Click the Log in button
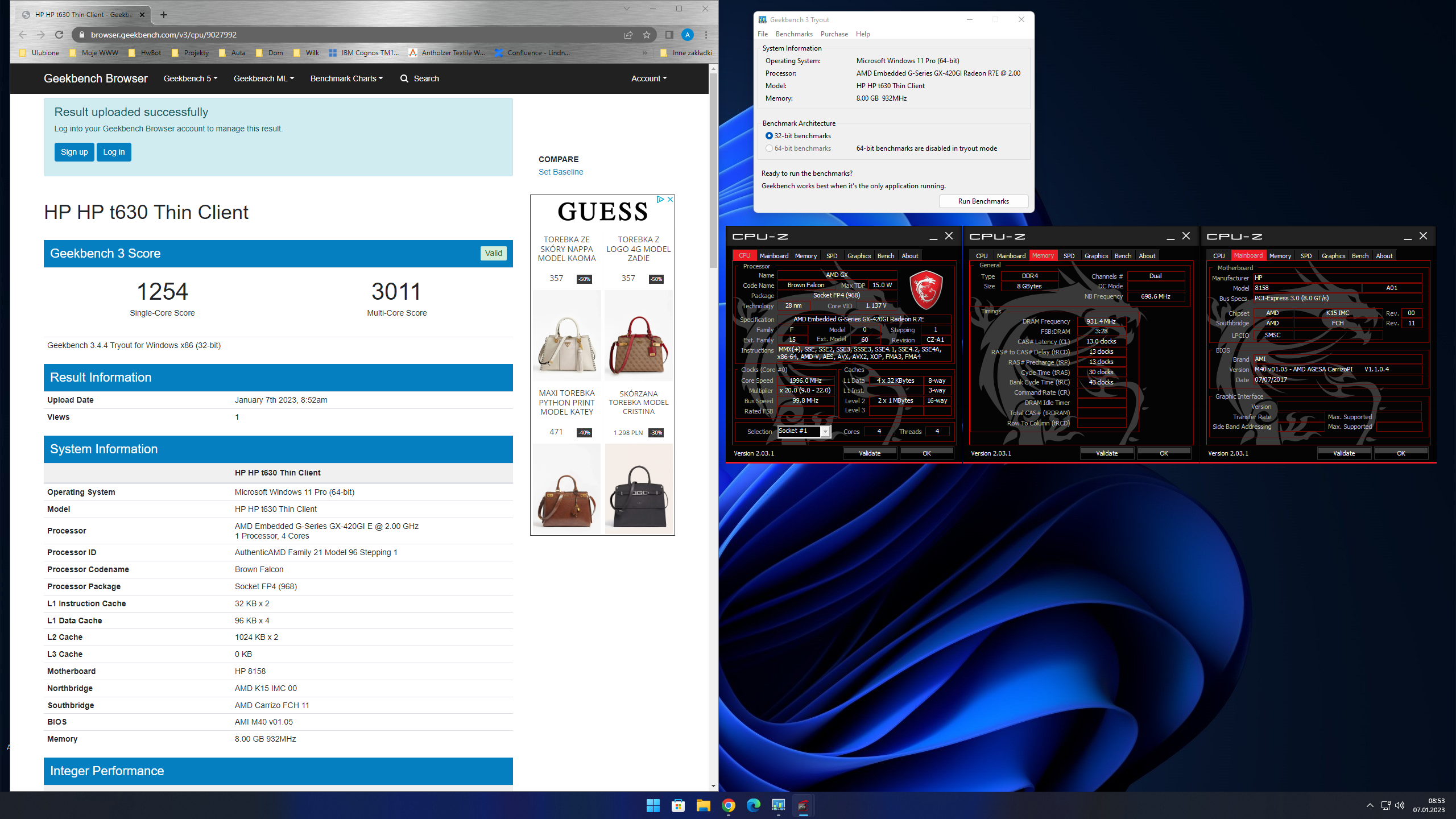The height and width of the screenshot is (819, 1456). (x=114, y=152)
